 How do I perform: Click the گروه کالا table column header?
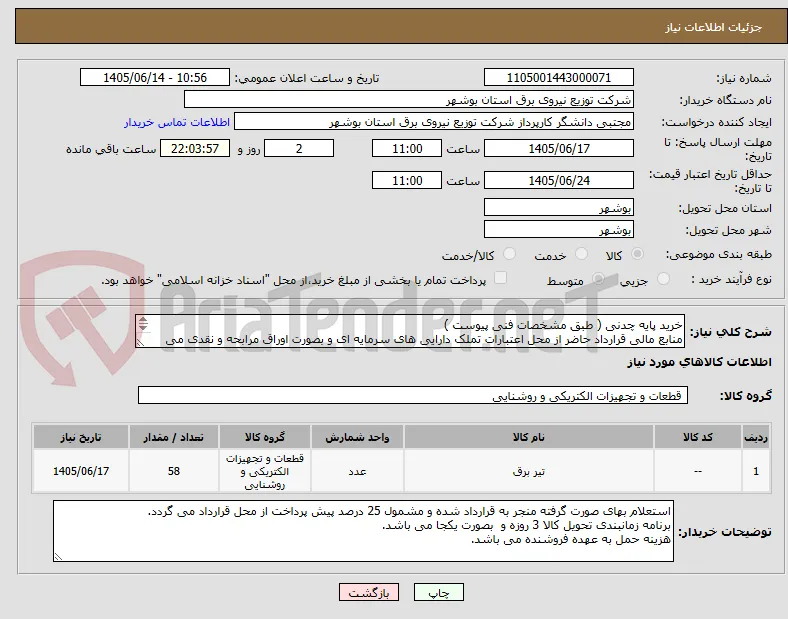[265, 437]
